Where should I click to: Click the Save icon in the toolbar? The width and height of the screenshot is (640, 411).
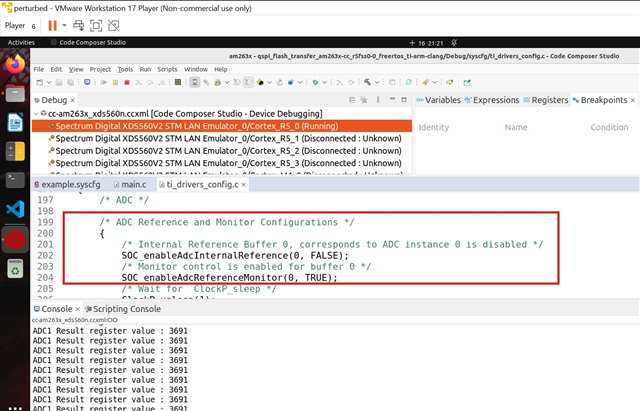[59, 82]
